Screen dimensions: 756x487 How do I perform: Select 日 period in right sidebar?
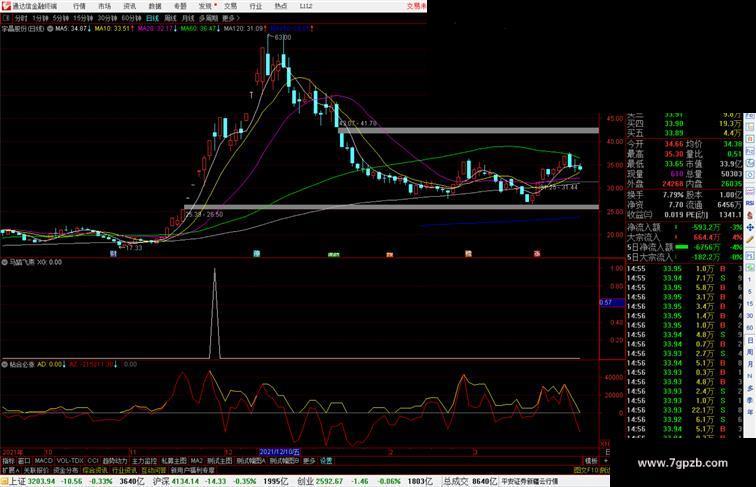click(750, 340)
